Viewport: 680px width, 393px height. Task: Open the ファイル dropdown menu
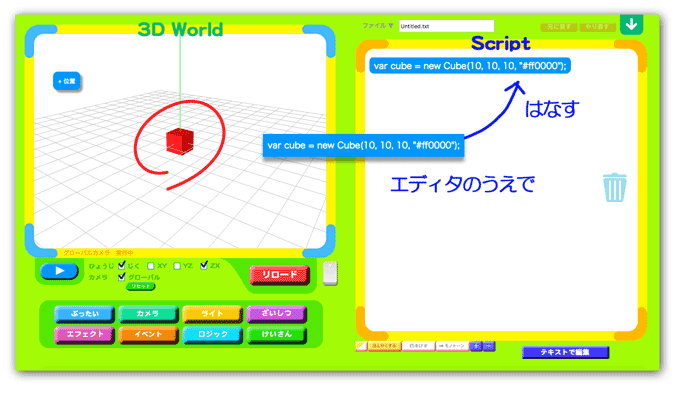pyautogui.click(x=378, y=26)
